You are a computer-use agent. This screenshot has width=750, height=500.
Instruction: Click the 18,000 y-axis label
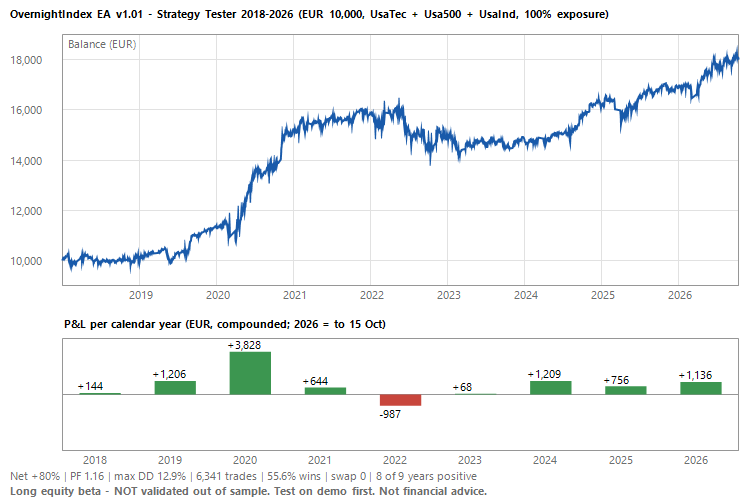coord(26,60)
